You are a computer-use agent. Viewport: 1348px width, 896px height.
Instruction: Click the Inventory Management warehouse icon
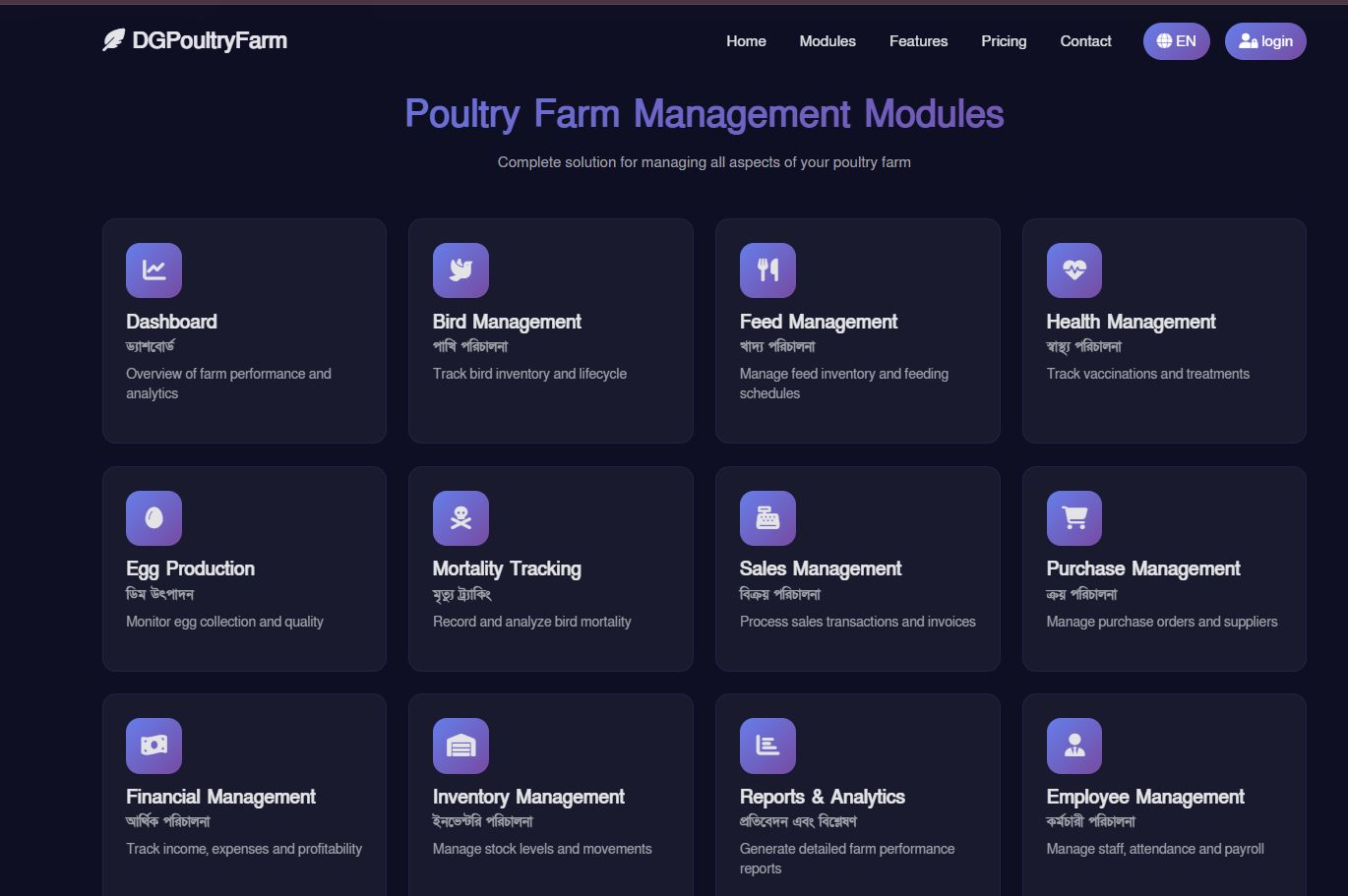(460, 746)
